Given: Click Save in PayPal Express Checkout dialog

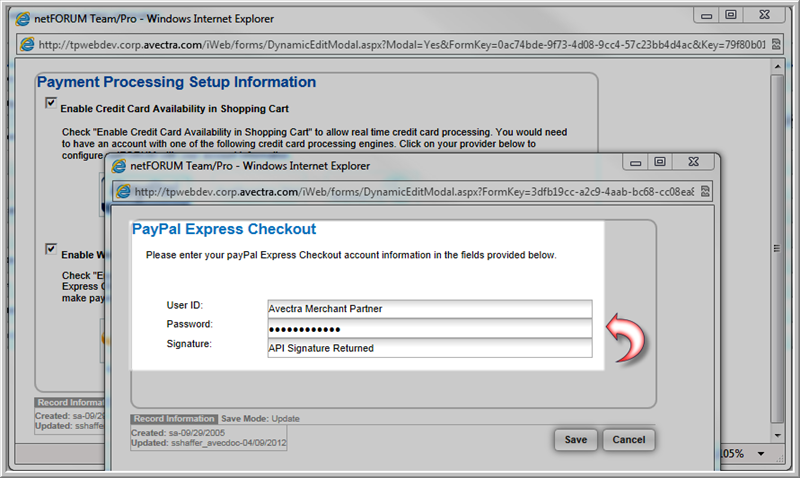Looking at the screenshot, I should 576,440.
